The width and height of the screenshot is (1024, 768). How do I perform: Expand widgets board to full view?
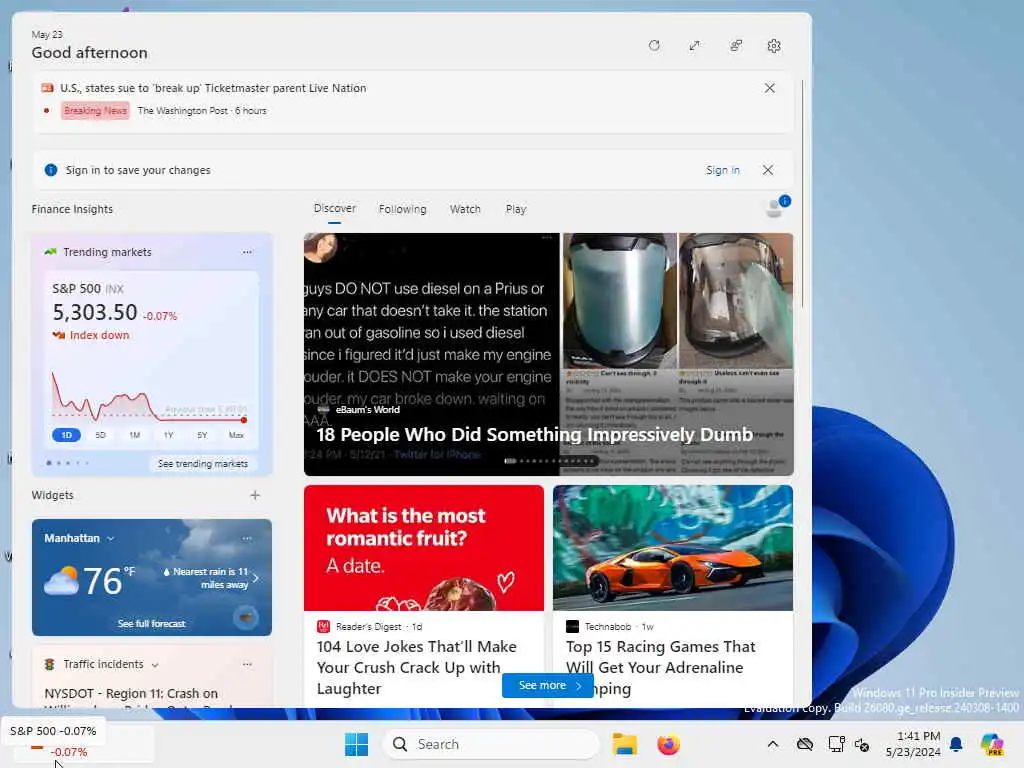694,46
